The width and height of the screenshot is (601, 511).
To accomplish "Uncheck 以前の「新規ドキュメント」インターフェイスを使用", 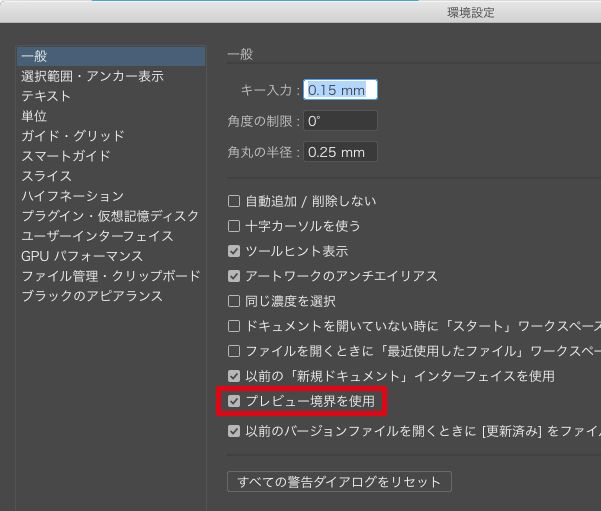I will (234, 376).
